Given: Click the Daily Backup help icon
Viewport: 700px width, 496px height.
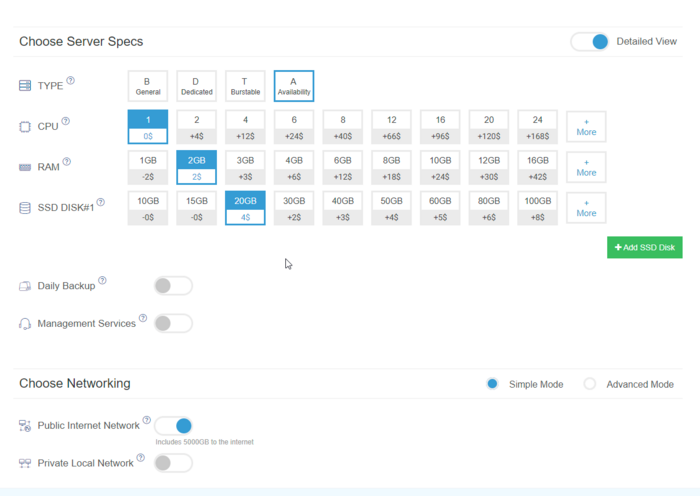Looking at the screenshot, I should click(x=103, y=281).
